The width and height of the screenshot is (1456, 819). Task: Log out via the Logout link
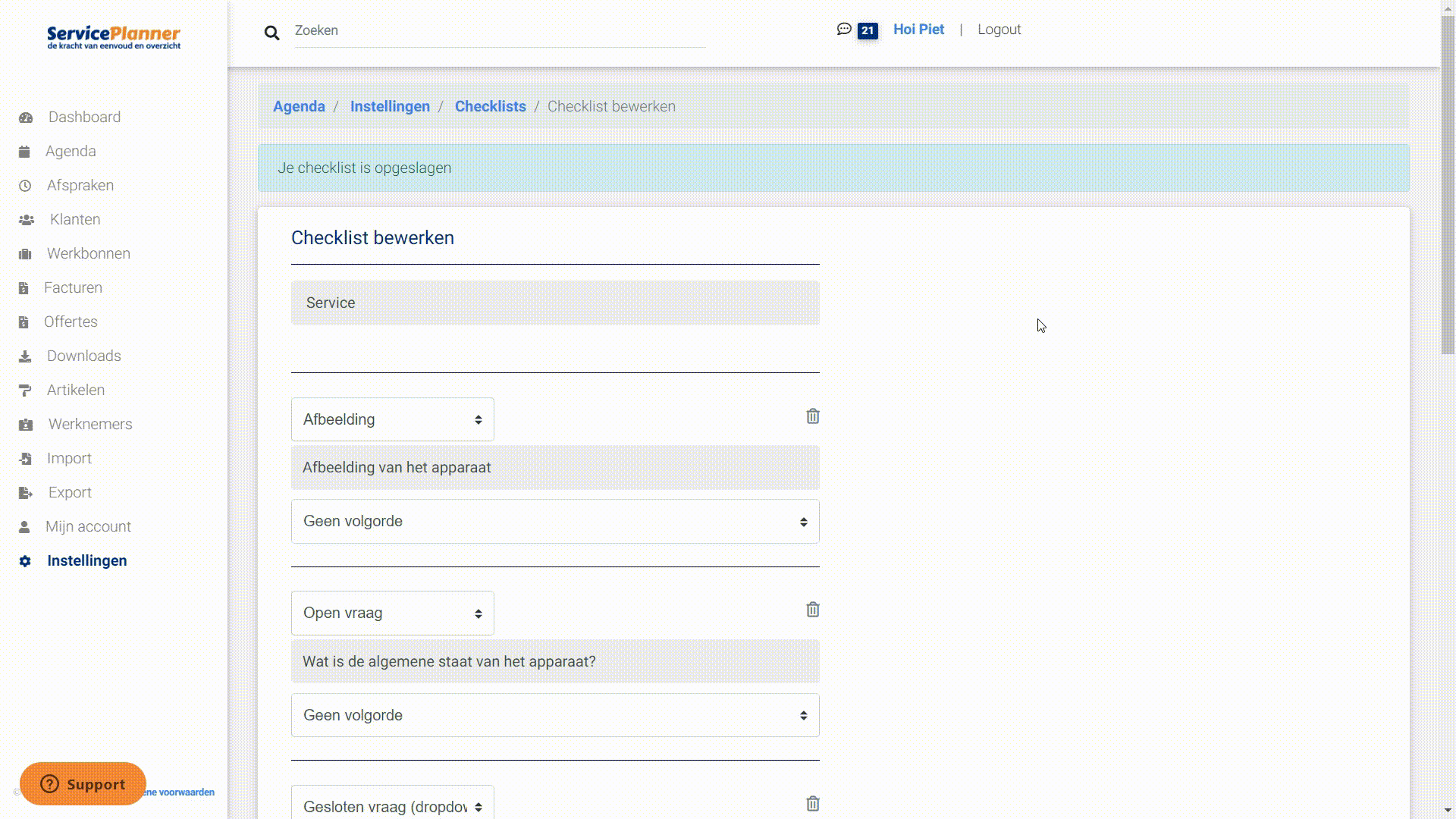pos(999,29)
